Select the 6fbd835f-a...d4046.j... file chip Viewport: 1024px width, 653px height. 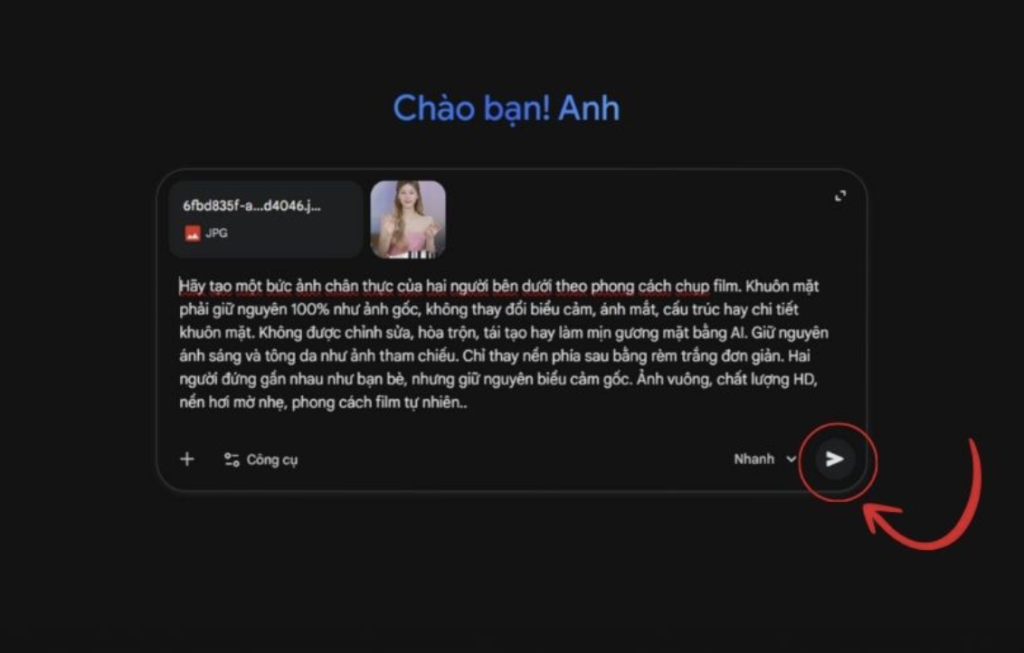(x=266, y=219)
